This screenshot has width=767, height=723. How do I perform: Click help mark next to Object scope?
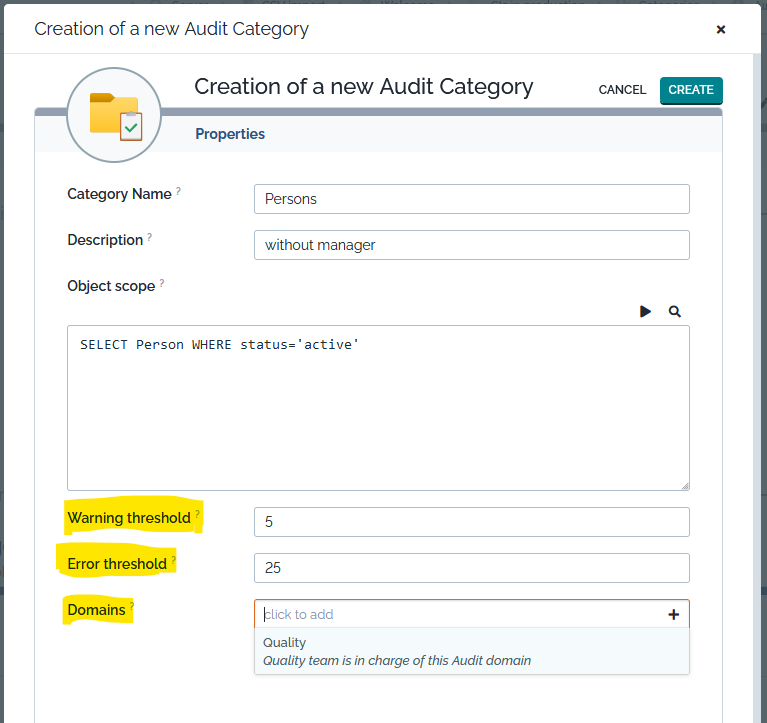(x=162, y=283)
